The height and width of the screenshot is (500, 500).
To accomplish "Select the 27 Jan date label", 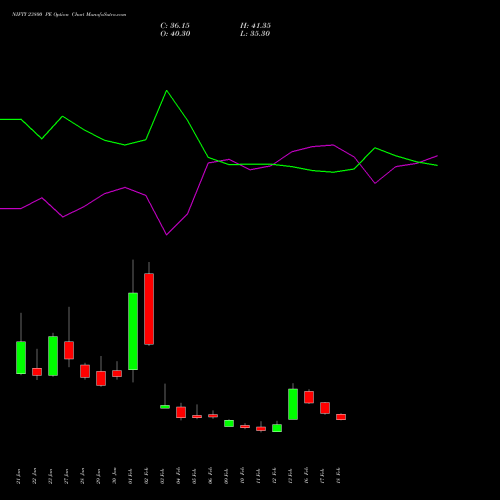I will 66,476.
